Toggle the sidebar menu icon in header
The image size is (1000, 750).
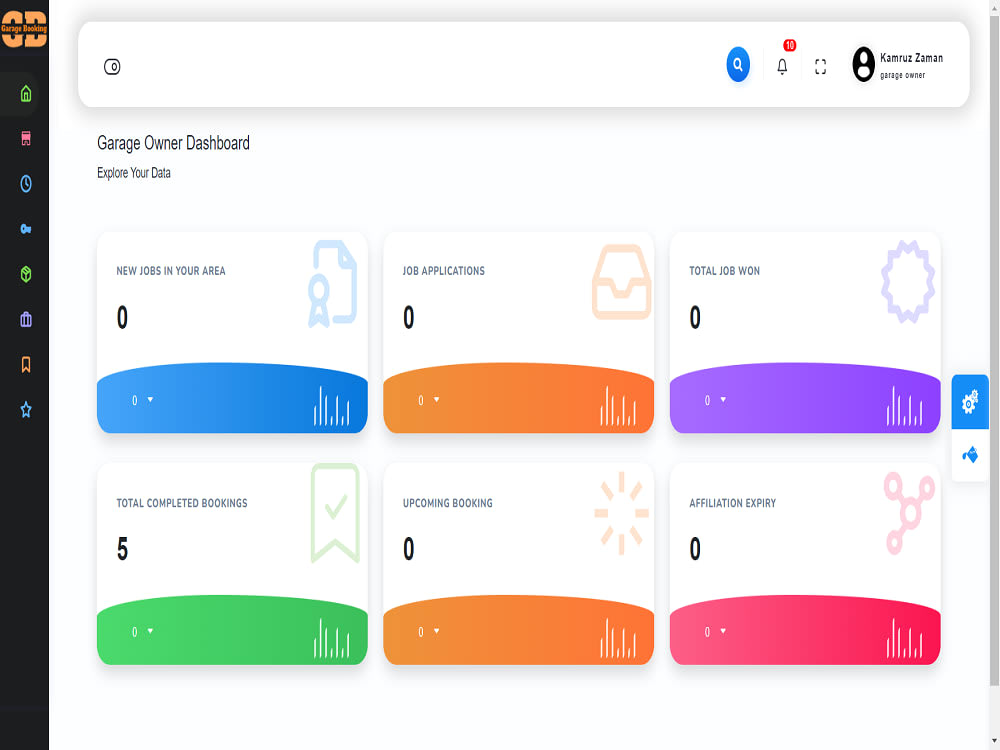pos(112,66)
